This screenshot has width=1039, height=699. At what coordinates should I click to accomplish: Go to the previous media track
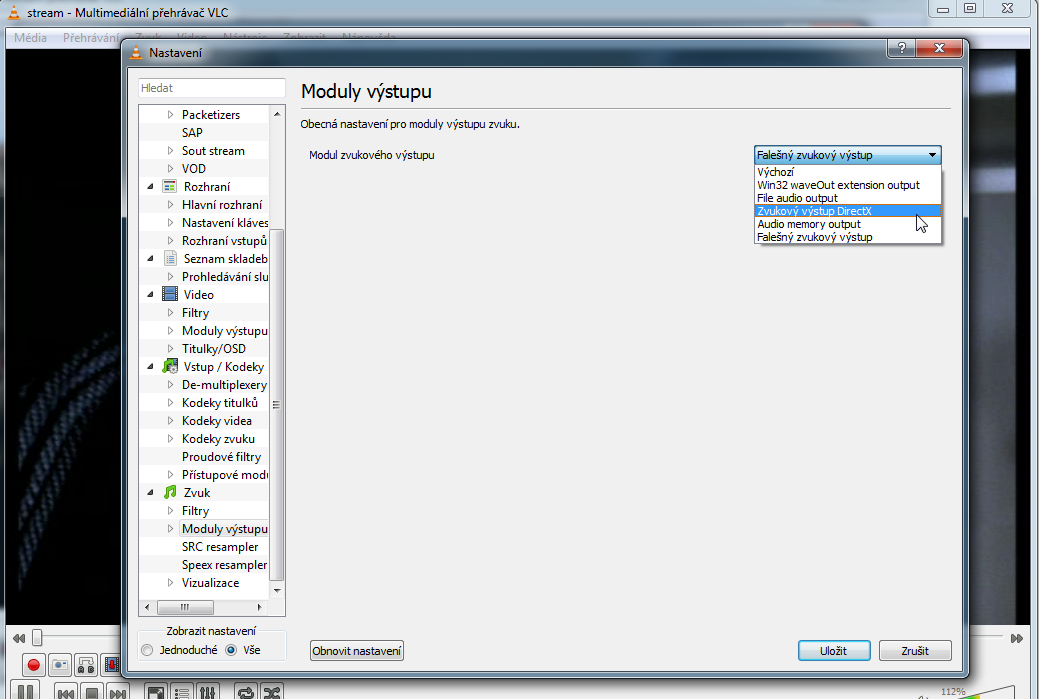tap(65, 693)
